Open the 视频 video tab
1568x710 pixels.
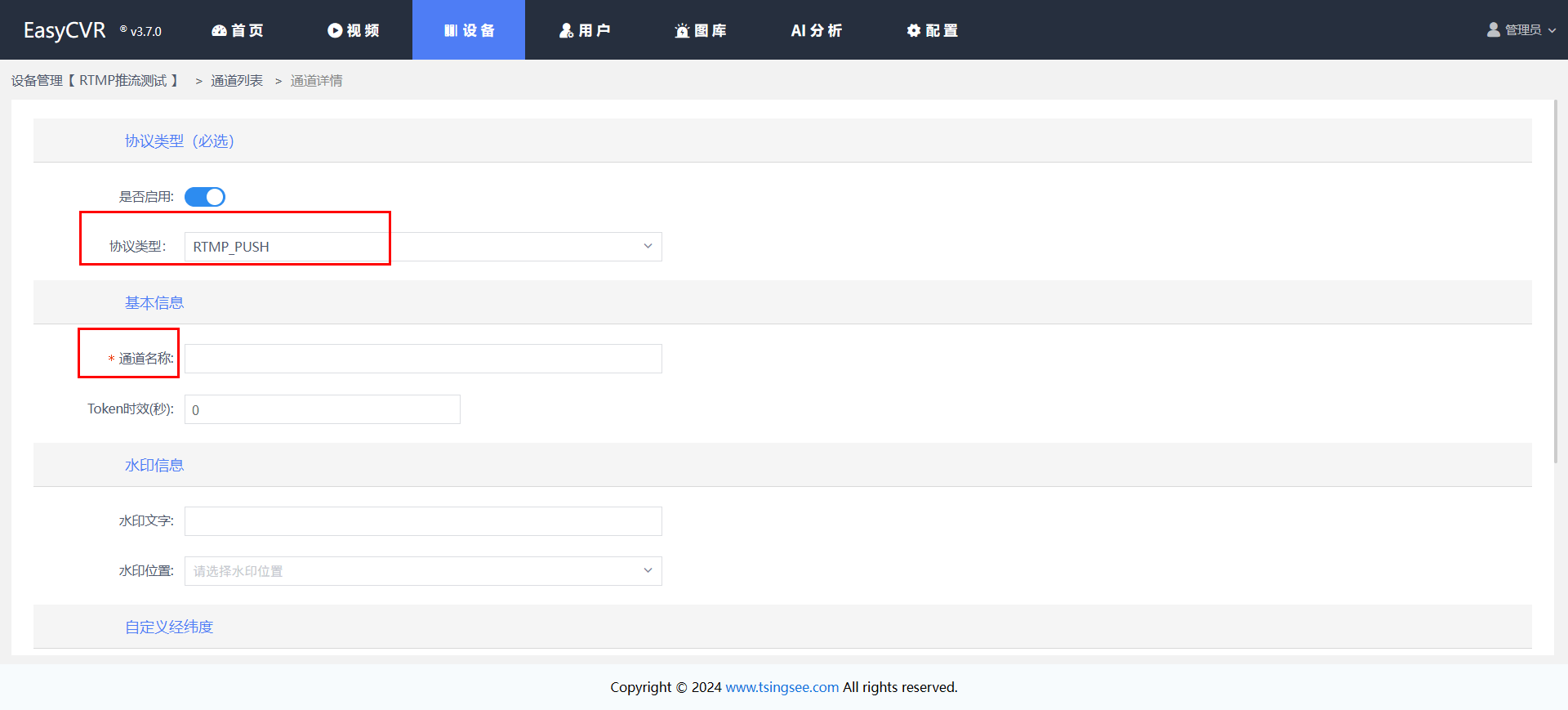point(354,30)
